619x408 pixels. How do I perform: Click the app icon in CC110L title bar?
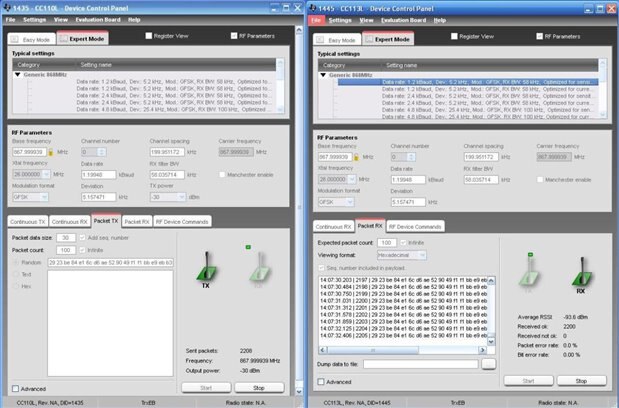click(x=7, y=7)
